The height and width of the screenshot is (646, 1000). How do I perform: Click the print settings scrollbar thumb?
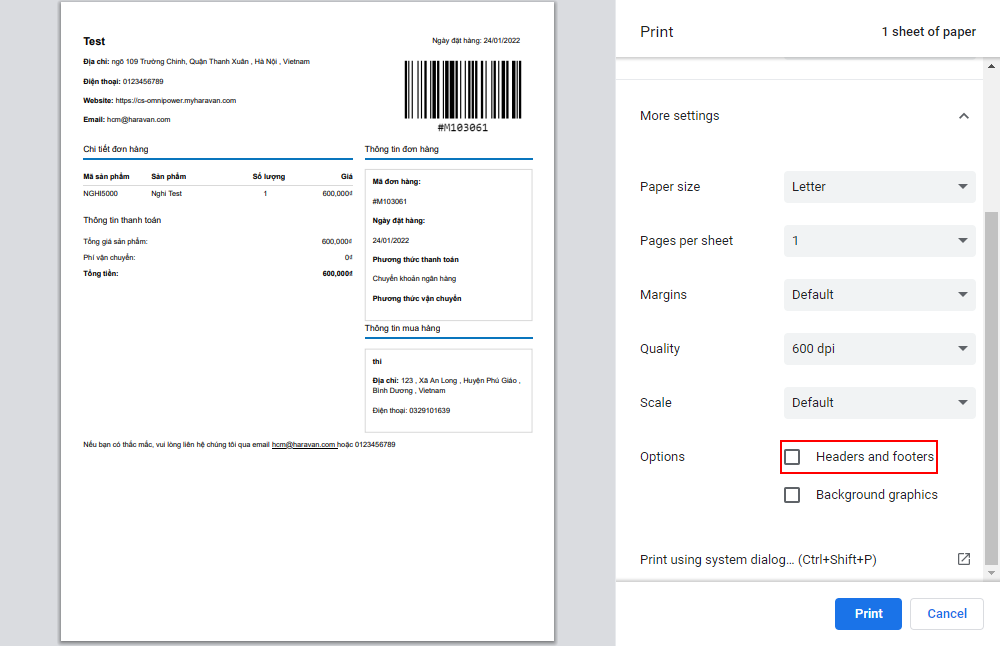click(x=991, y=390)
